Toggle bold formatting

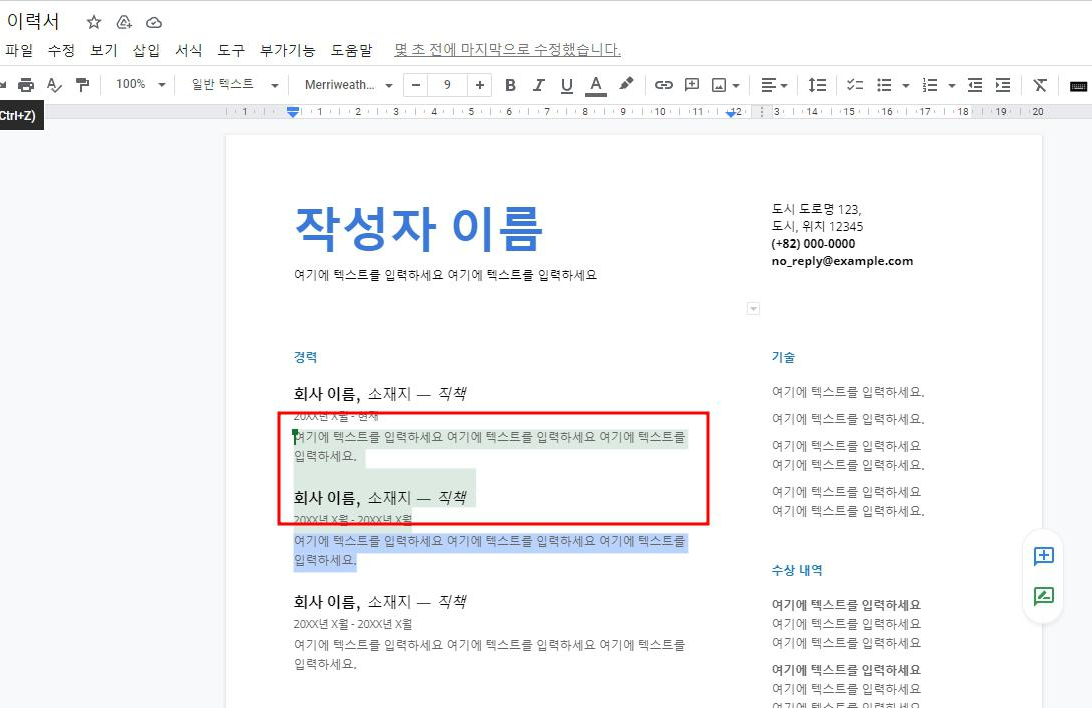511,85
